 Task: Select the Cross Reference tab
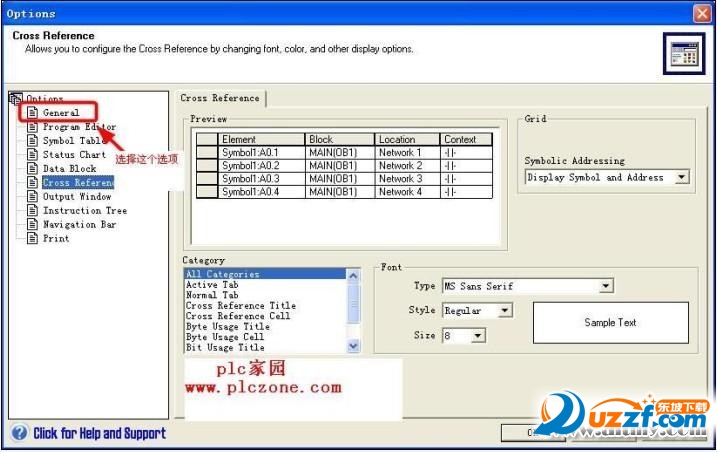pos(220,98)
